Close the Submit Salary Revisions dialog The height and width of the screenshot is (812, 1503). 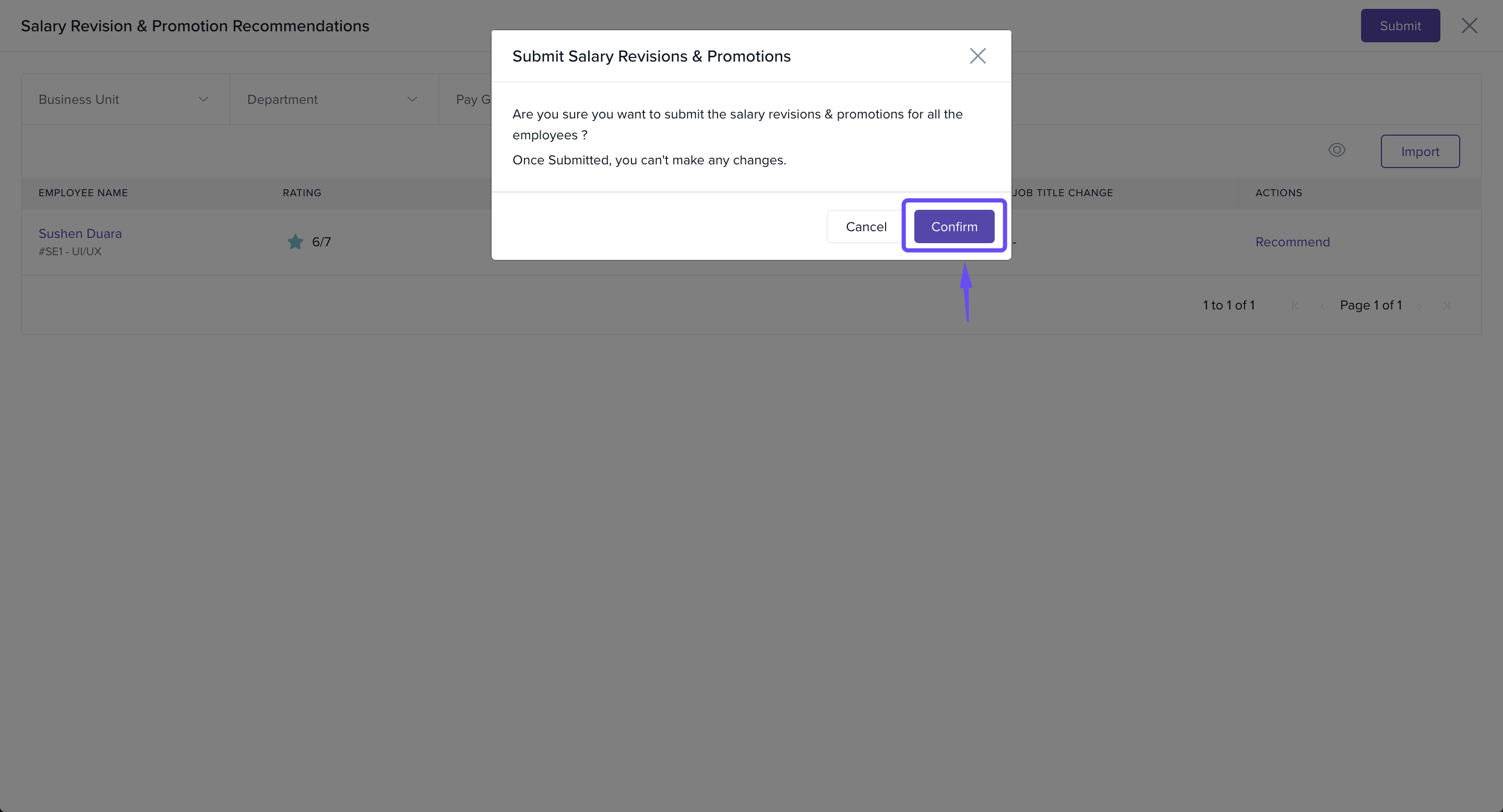[x=977, y=56]
